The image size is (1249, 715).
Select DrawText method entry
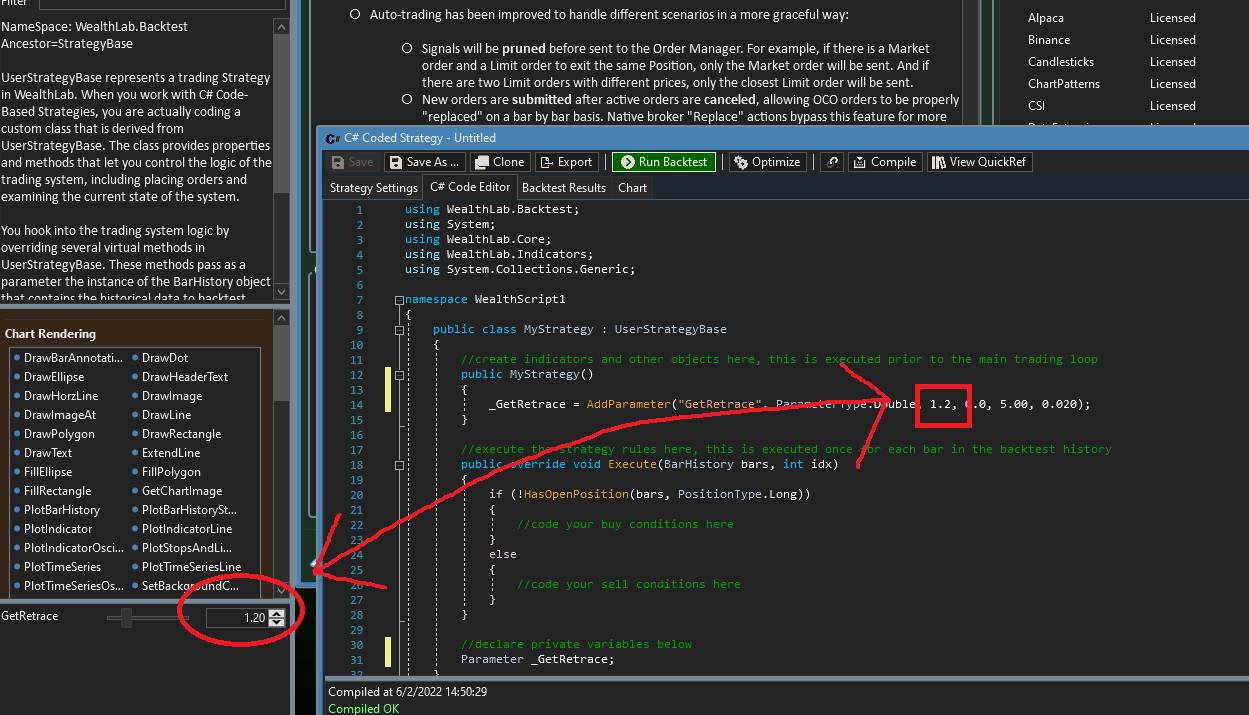click(x=48, y=453)
